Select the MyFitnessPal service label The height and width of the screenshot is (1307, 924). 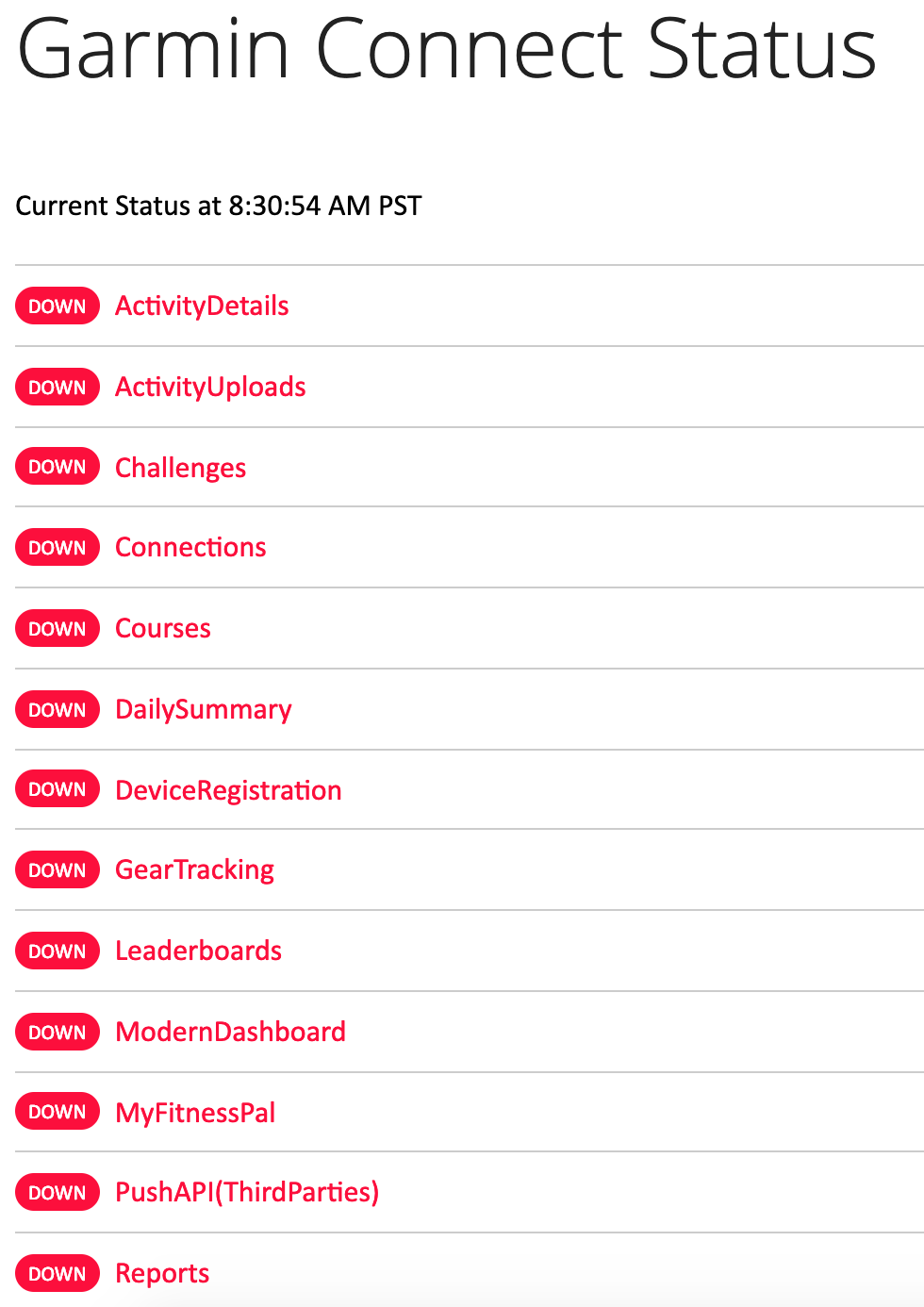coord(195,1113)
